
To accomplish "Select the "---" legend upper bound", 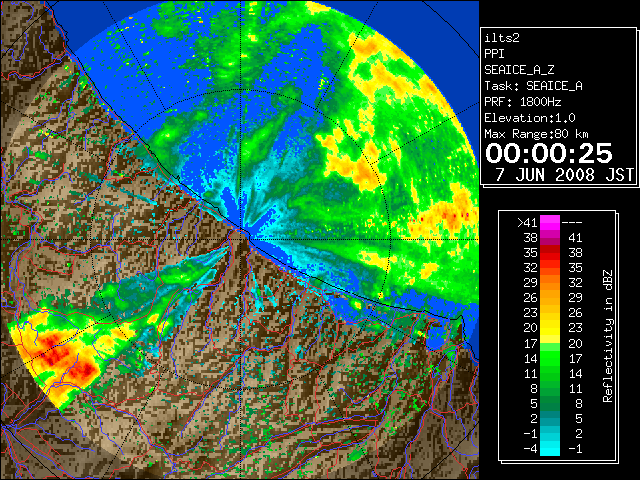I will point(572,222).
